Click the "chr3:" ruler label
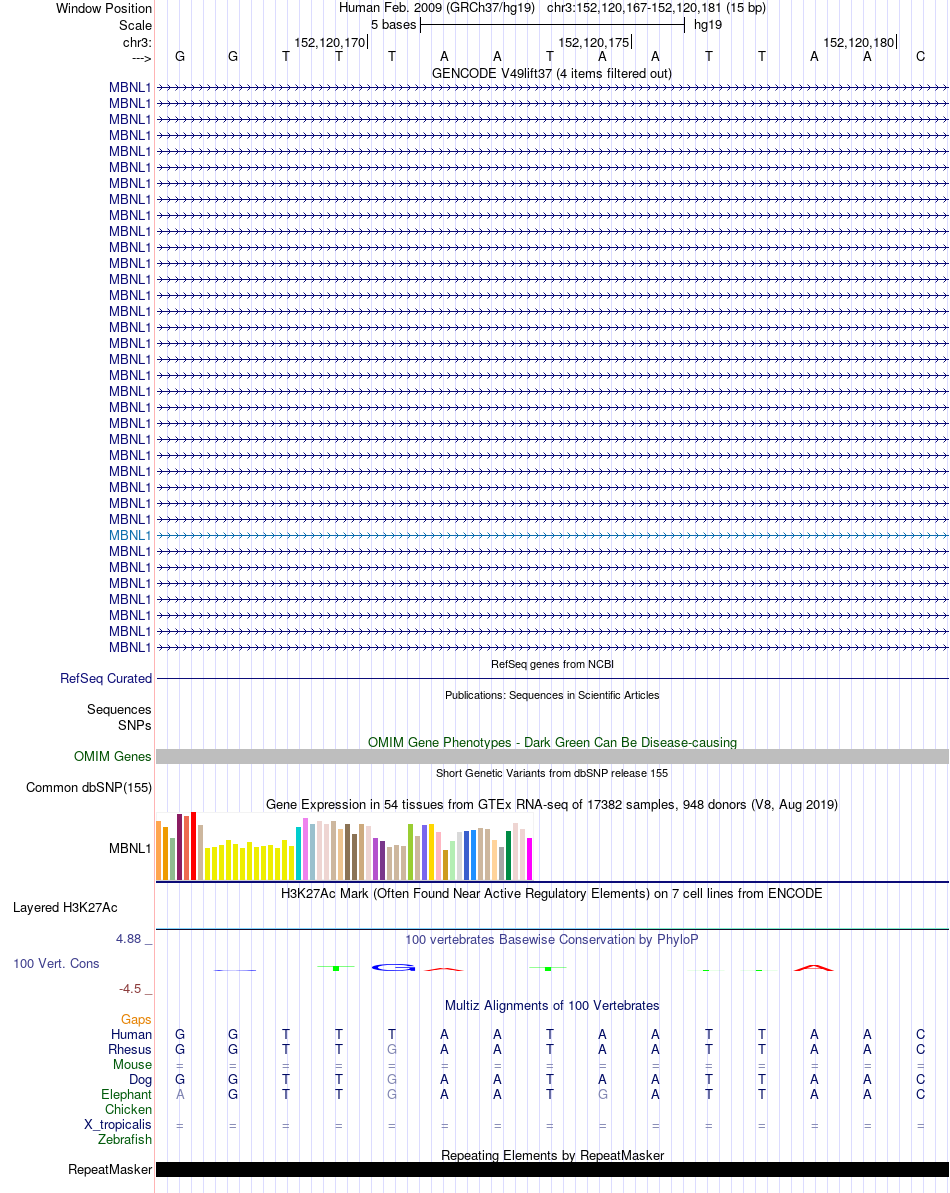Image resolution: width=950 pixels, height=1193 pixels. pyautogui.click(x=137, y=43)
